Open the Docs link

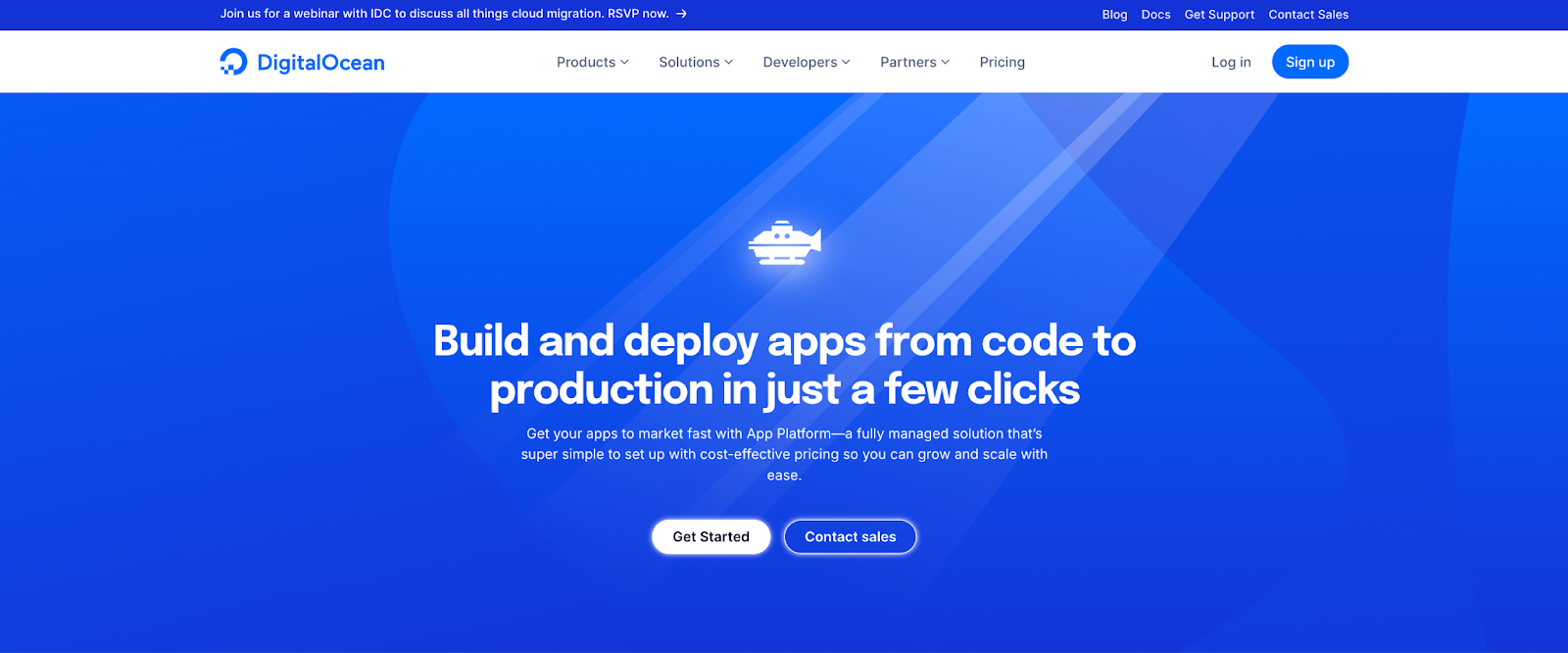1155,15
